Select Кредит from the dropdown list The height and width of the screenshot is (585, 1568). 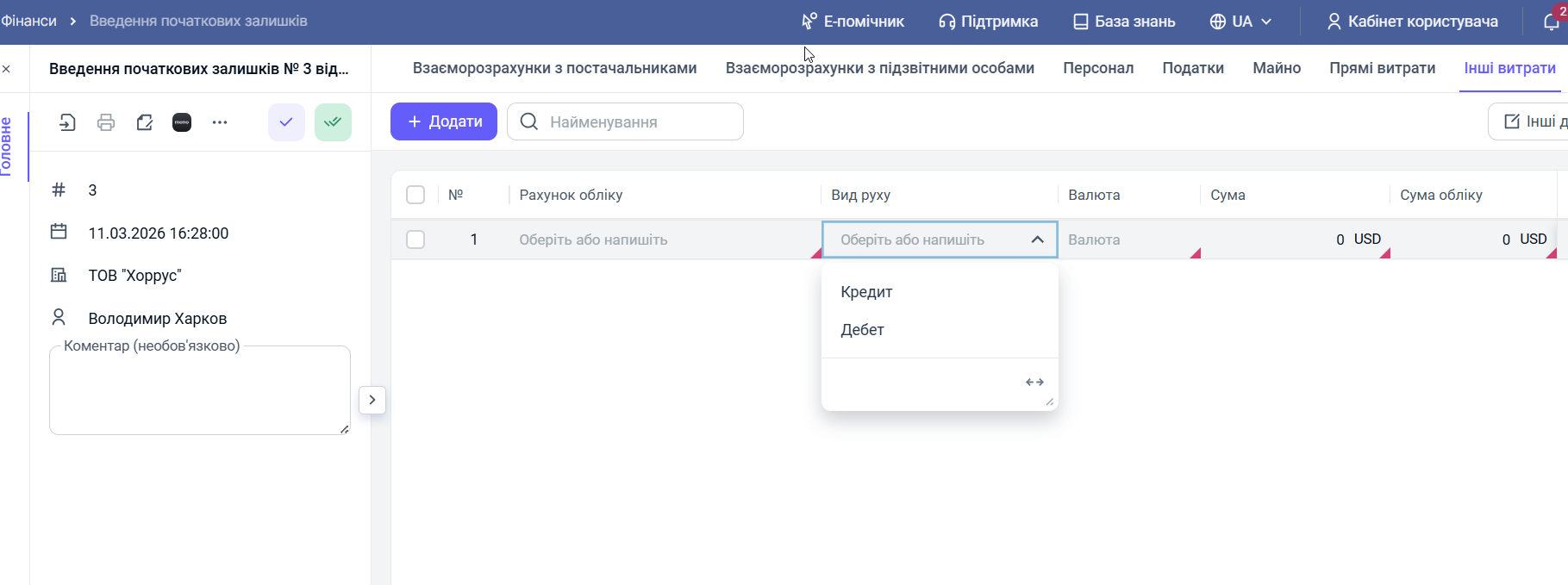[866, 292]
